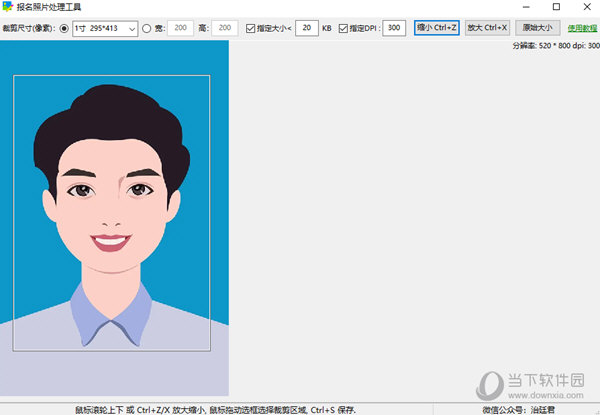Click the width (宽) input field
600x415 pixels.
(x=181, y=28)
